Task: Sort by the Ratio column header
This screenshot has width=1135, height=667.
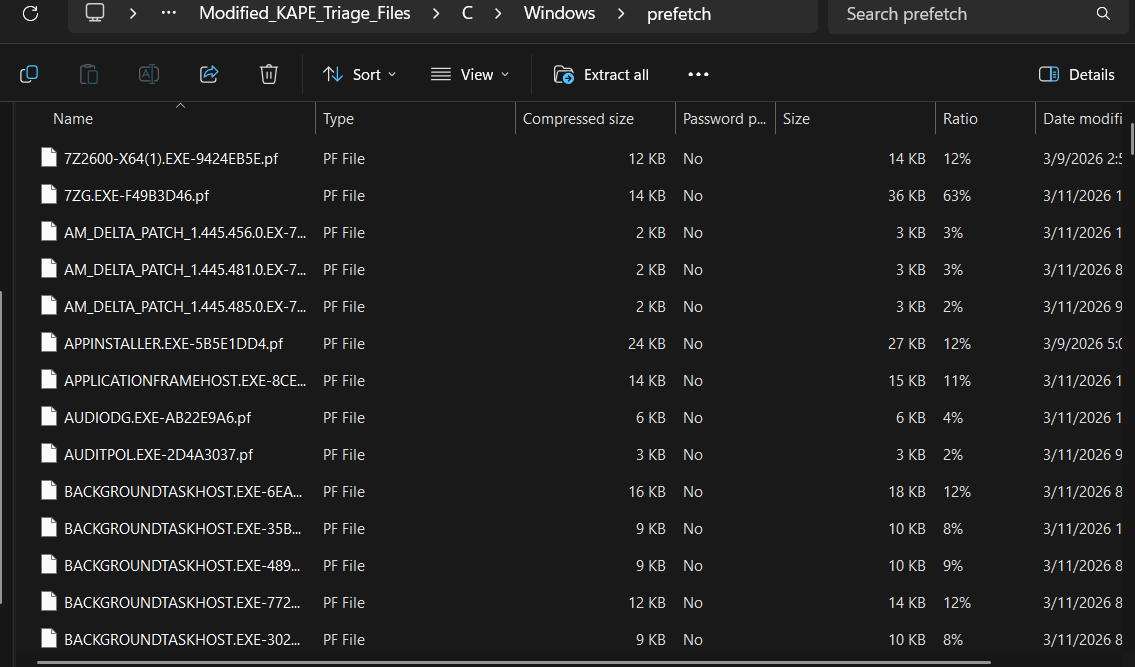Action: point(960,118)
